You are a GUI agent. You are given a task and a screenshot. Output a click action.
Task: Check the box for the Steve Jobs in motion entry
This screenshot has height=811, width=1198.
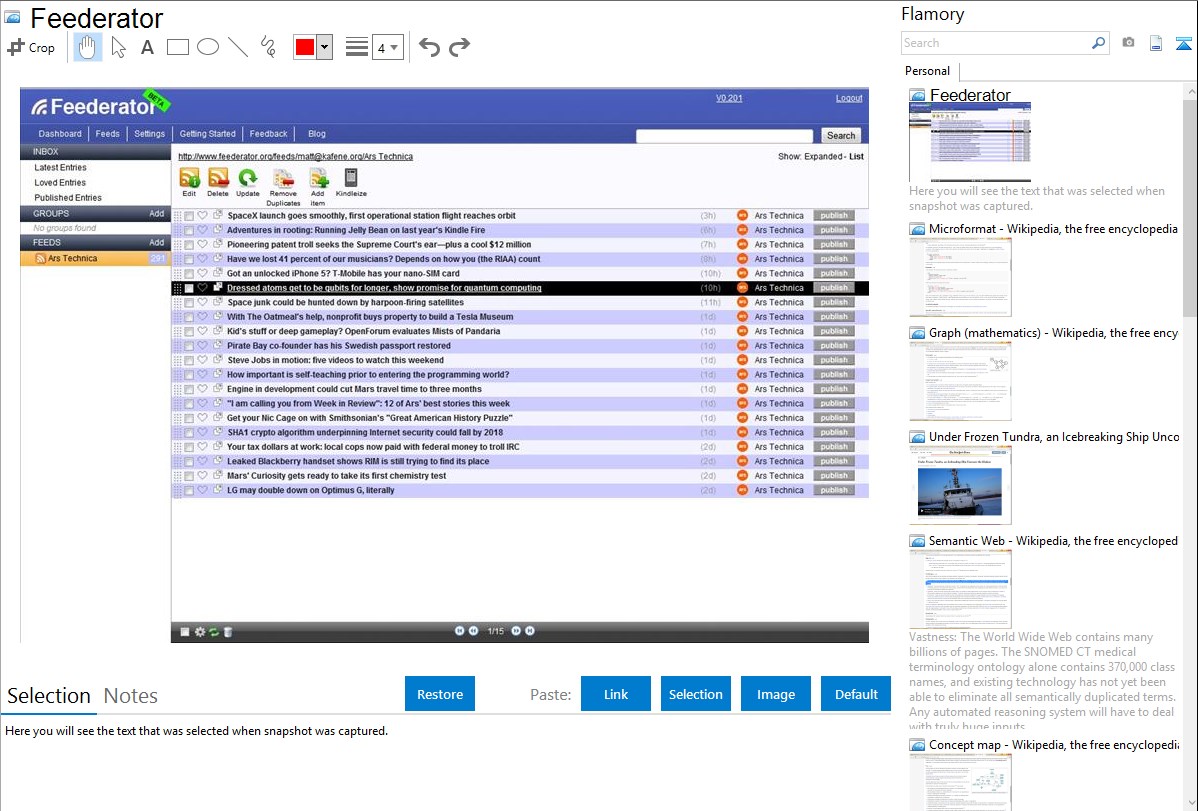click(x=189, y=361)
